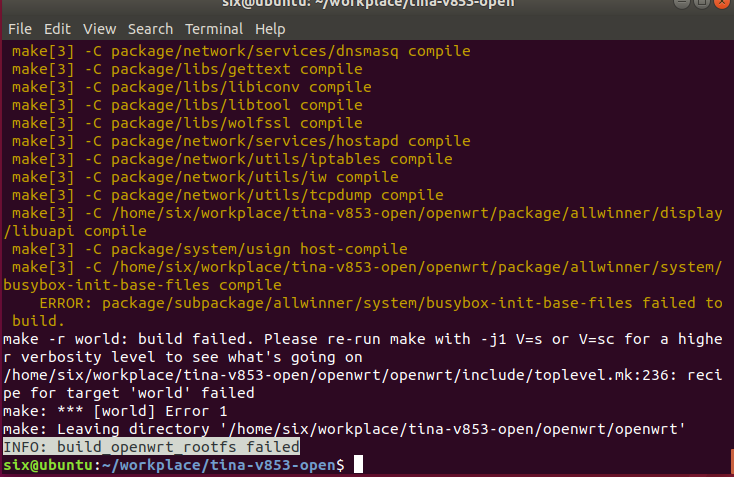Click the iptables compile line

(232, 159)
